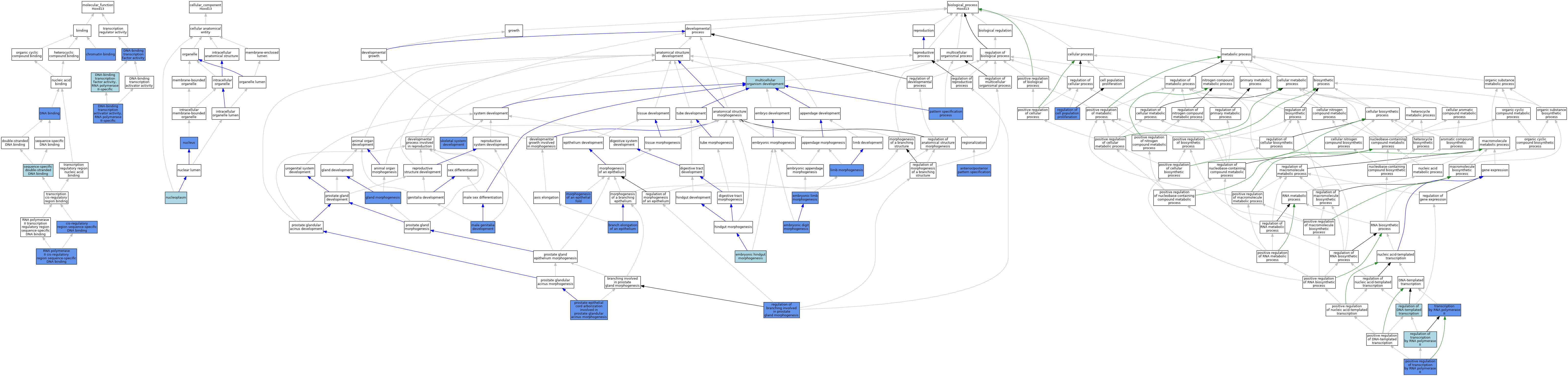Viewport: 1568px width, 376px height.
Task: Click the male sex differentiation node
Action: click(483, 198)
